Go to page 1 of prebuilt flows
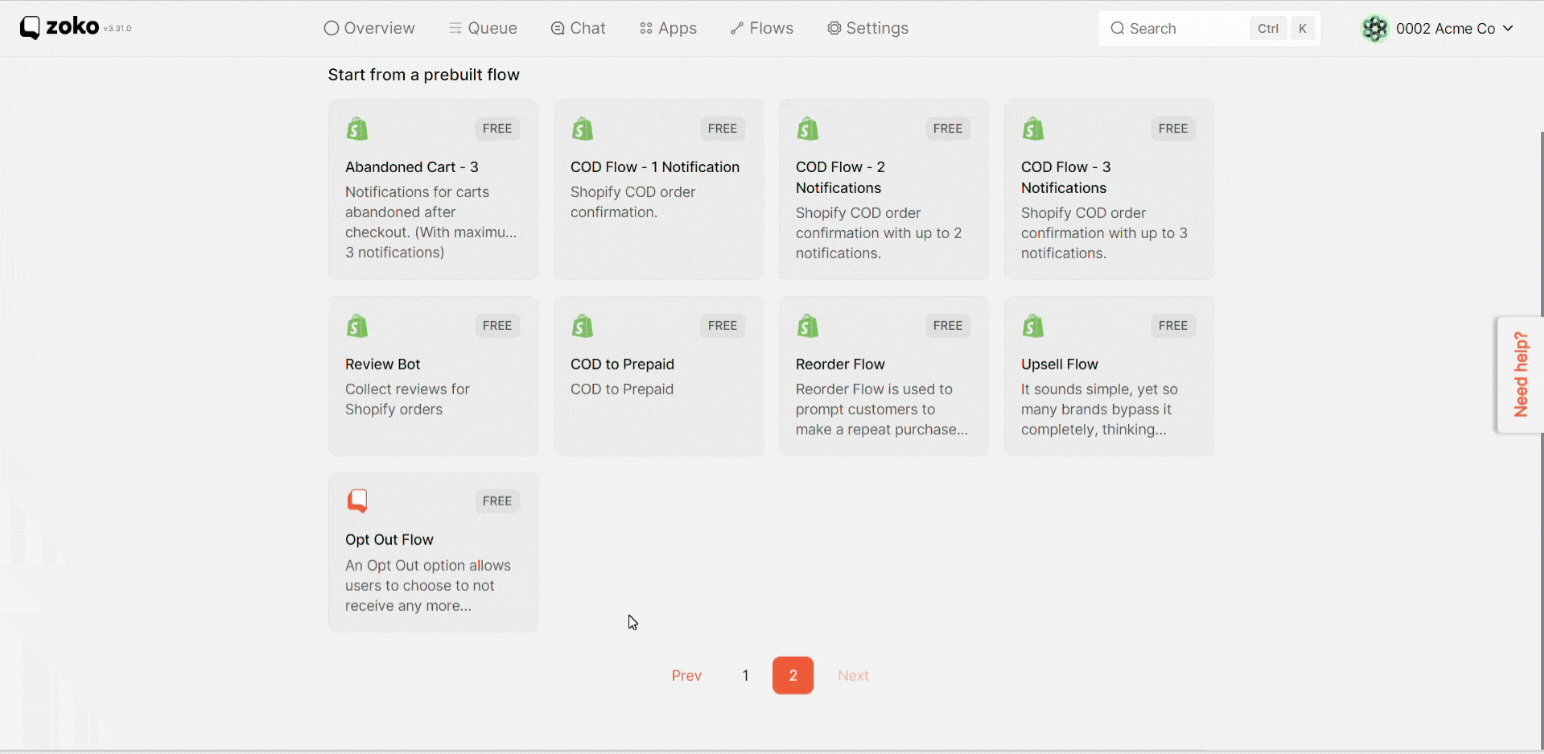The width and height of the screenshot is (1544, 754). [x=745, y=676]
